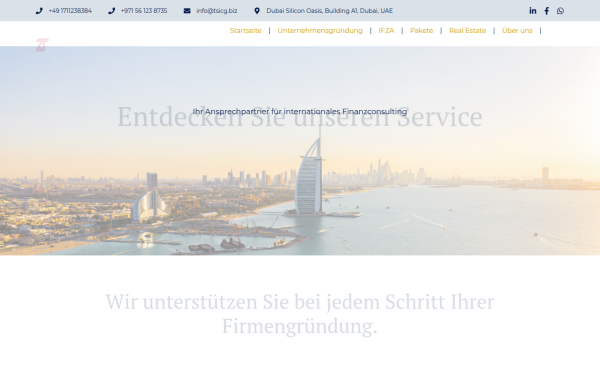Open the WhatsApp social icon
This screenshot has width=600, height=375.
[560, 11]
